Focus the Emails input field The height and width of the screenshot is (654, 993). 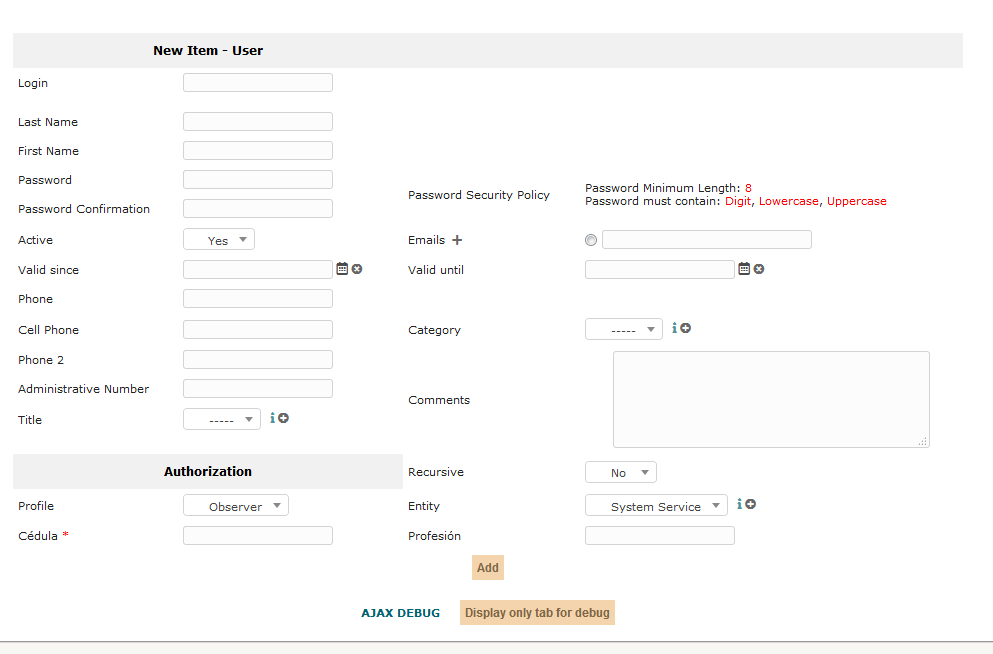[707, 240]
